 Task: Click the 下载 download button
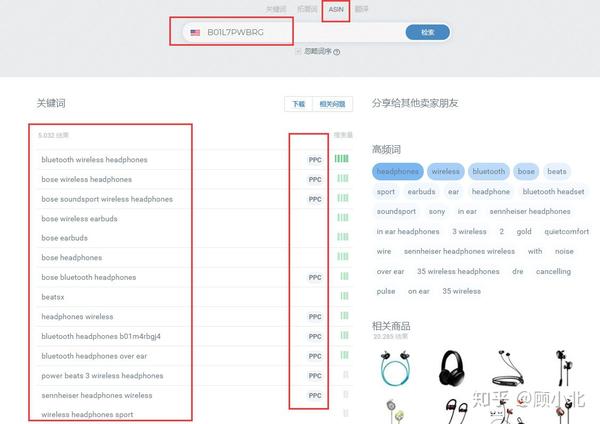(x=298, y=104)
